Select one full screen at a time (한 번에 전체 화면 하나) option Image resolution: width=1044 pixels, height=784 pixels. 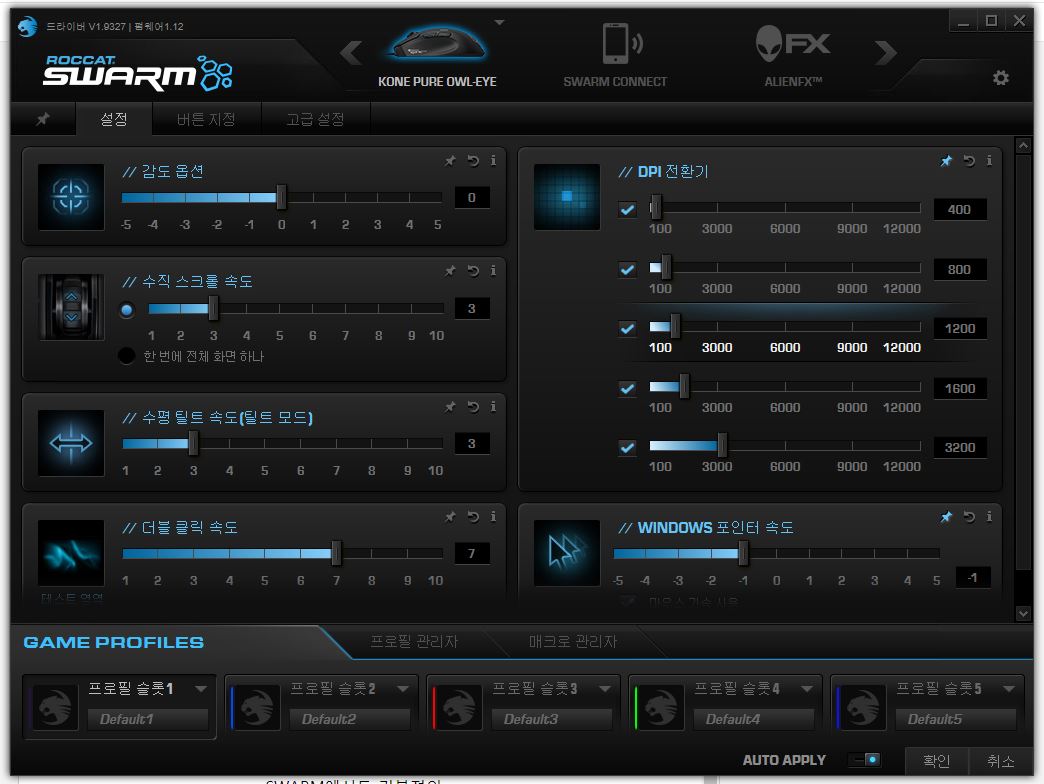click(x=127, y=356)
